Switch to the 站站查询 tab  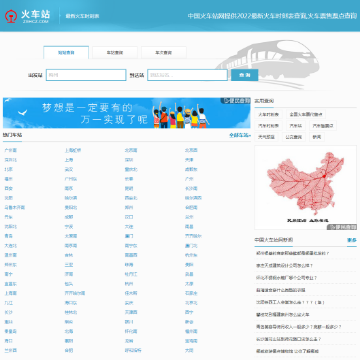tap(66, 52)
